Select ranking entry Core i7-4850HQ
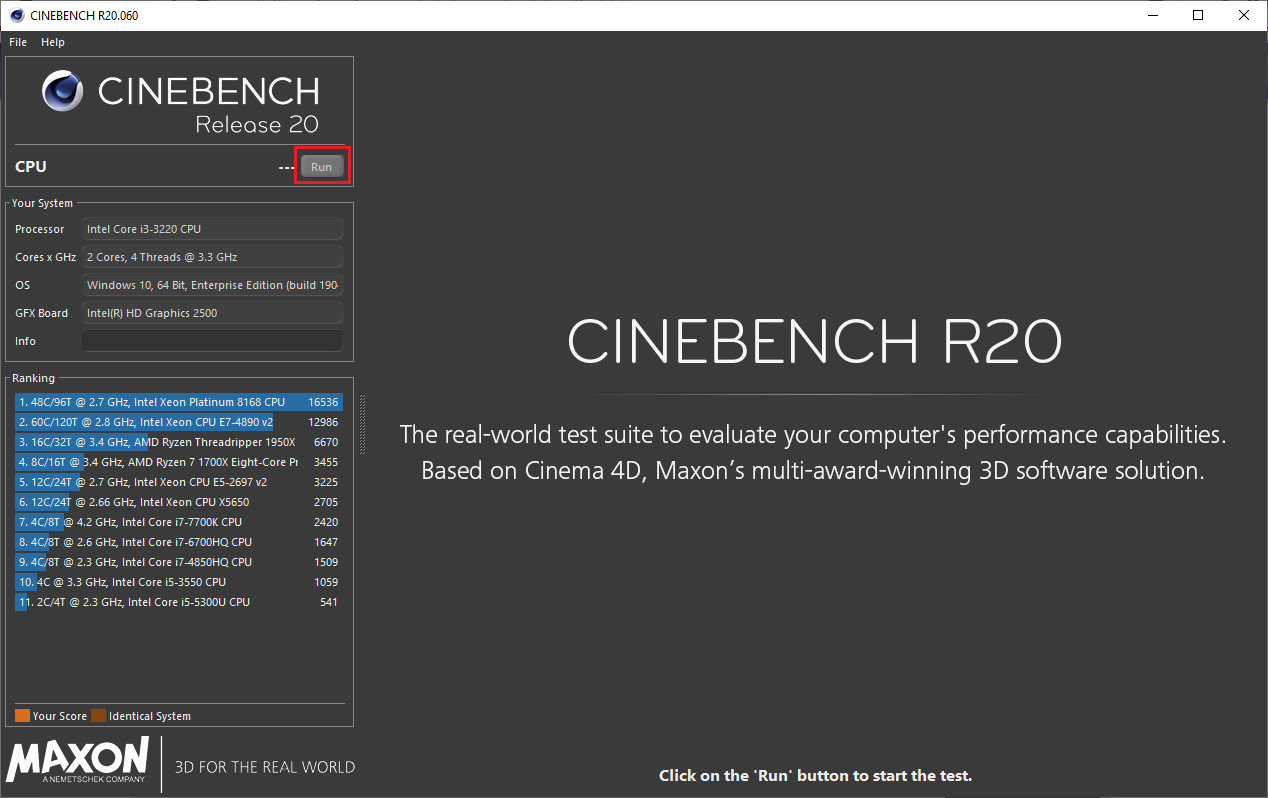Viewport: 1268px width, 798px height. tap(179, 562)
